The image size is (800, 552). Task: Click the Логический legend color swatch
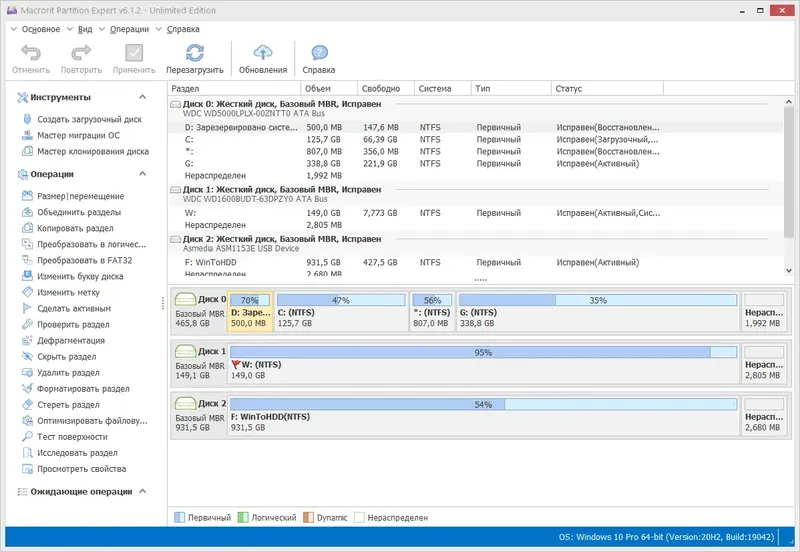click(x=243, y=517)
